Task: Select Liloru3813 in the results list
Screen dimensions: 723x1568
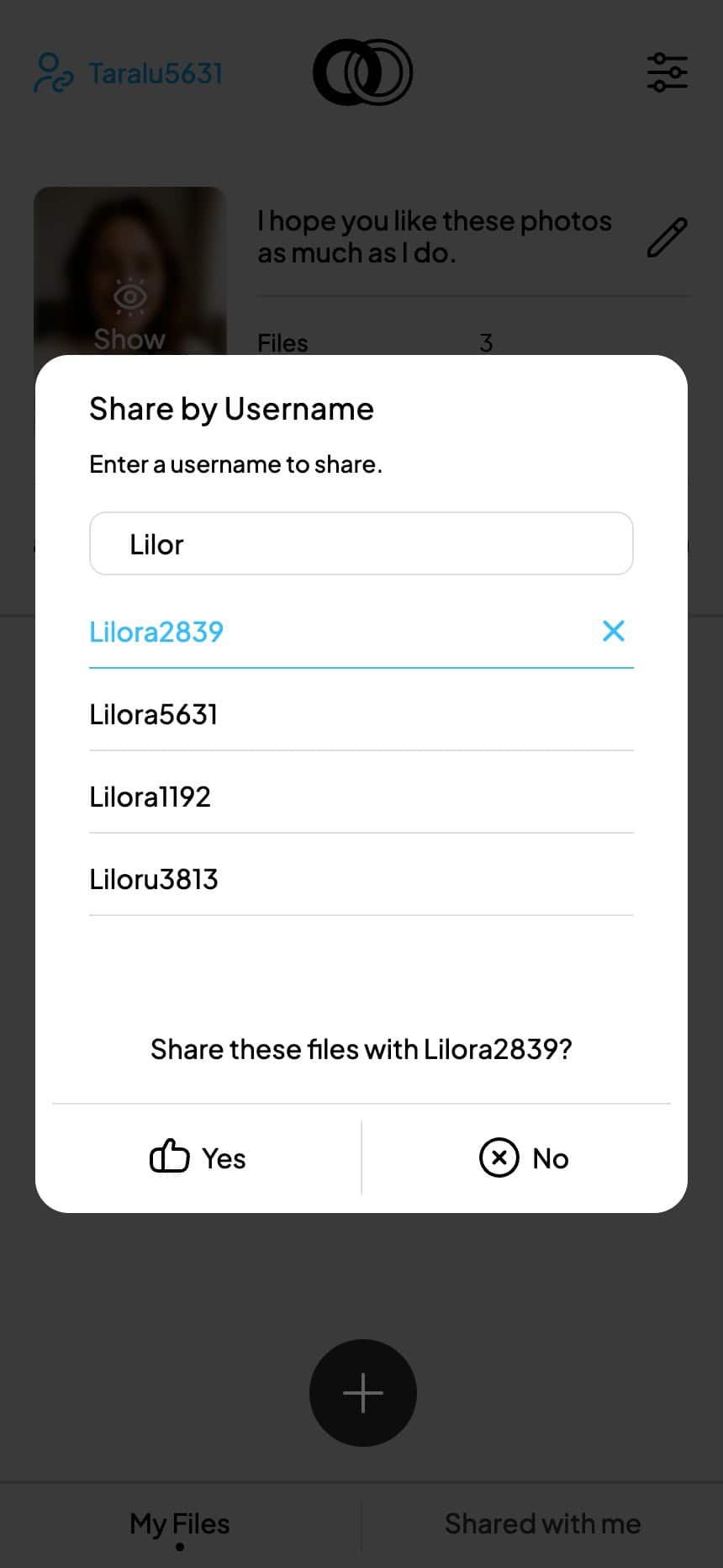Action: click(154, 878)
